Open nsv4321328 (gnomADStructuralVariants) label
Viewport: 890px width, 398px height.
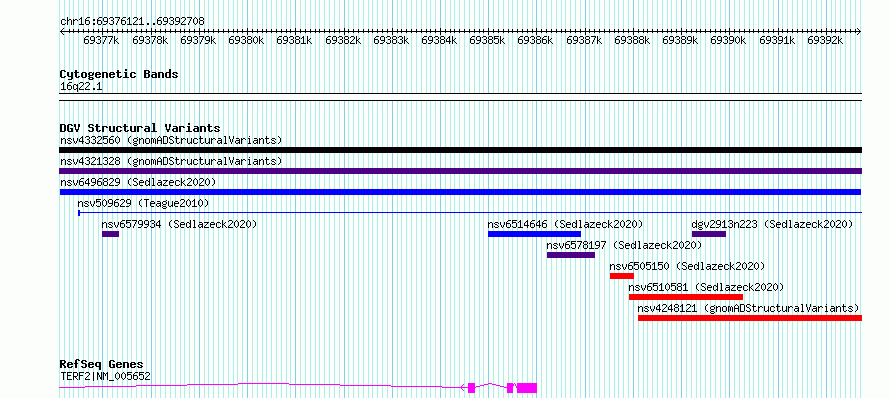(171, 161)
